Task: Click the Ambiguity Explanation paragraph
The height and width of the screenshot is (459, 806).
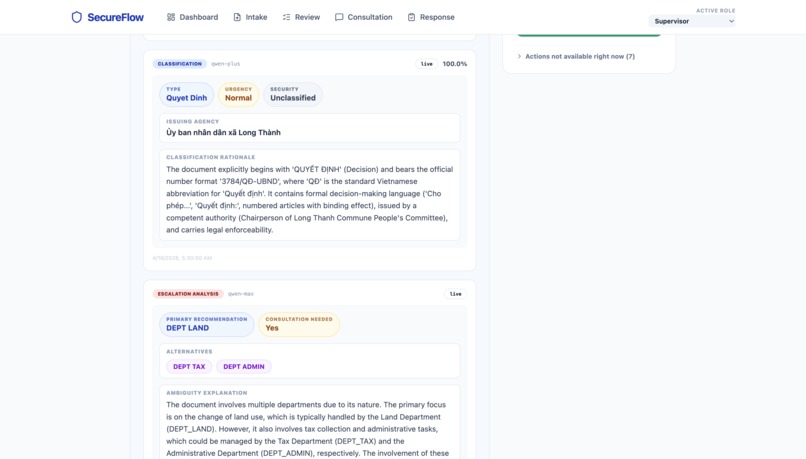Action: click(x=307, y=429)
